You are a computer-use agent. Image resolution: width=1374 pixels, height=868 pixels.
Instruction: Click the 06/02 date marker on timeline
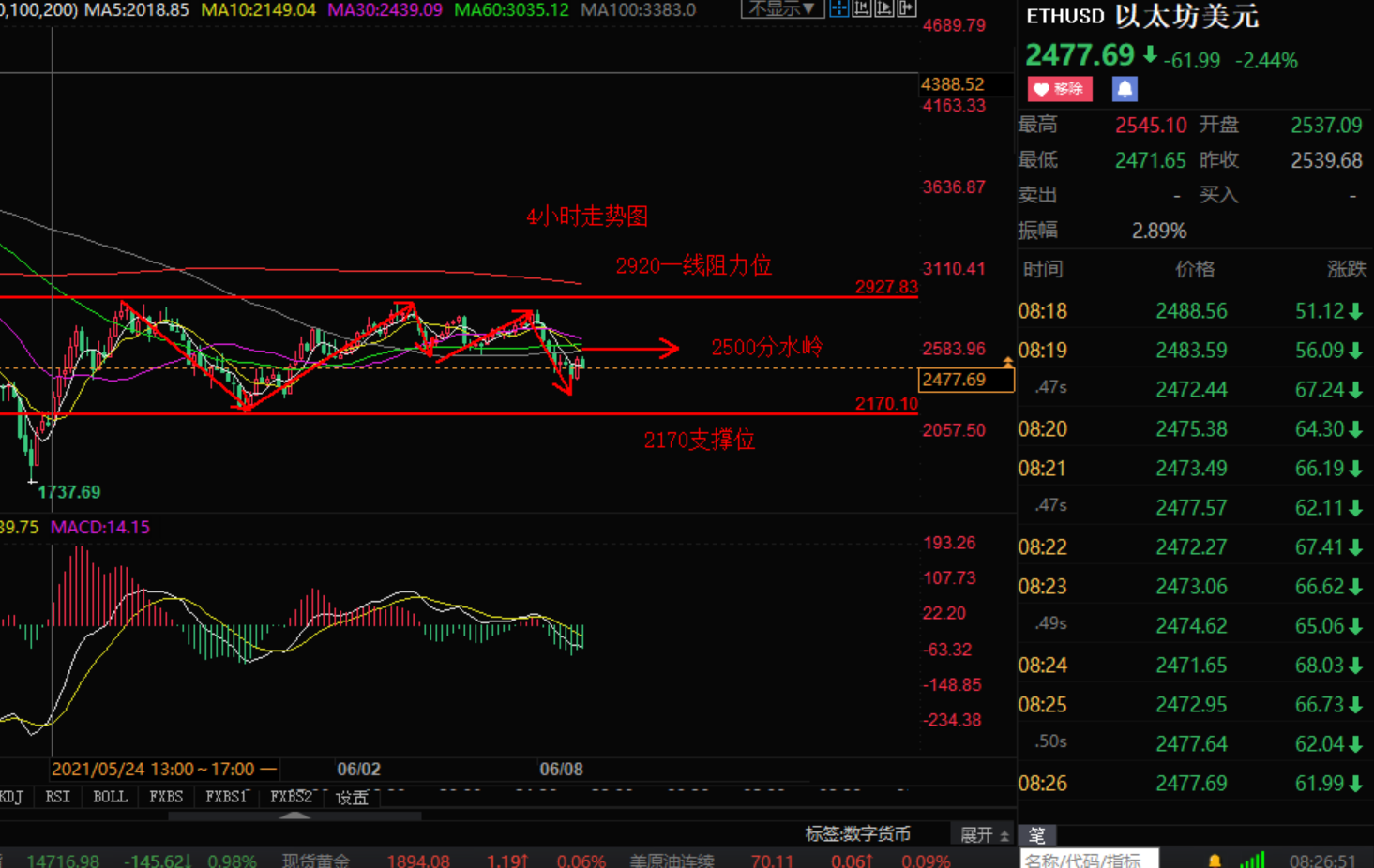(x=358, y=770)
